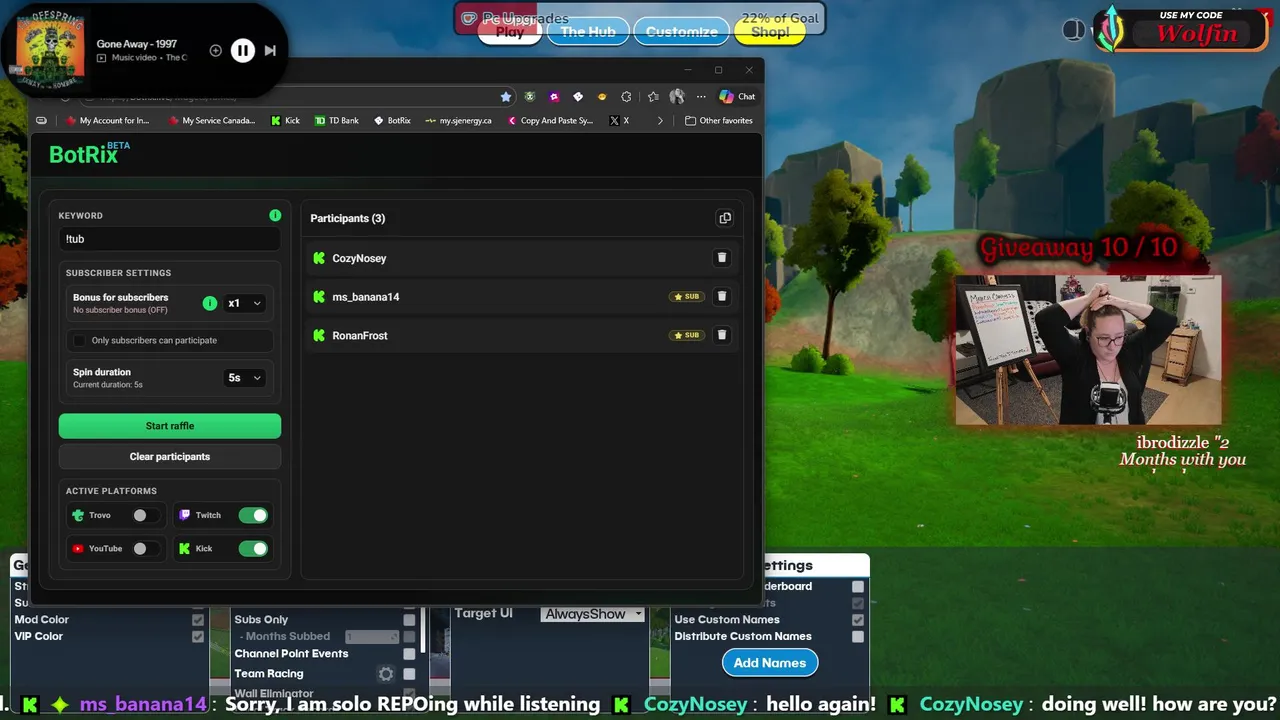Click Add Names button
Image resolution: width=1280 pixels, height=720 pixels.
pos(770,663)
